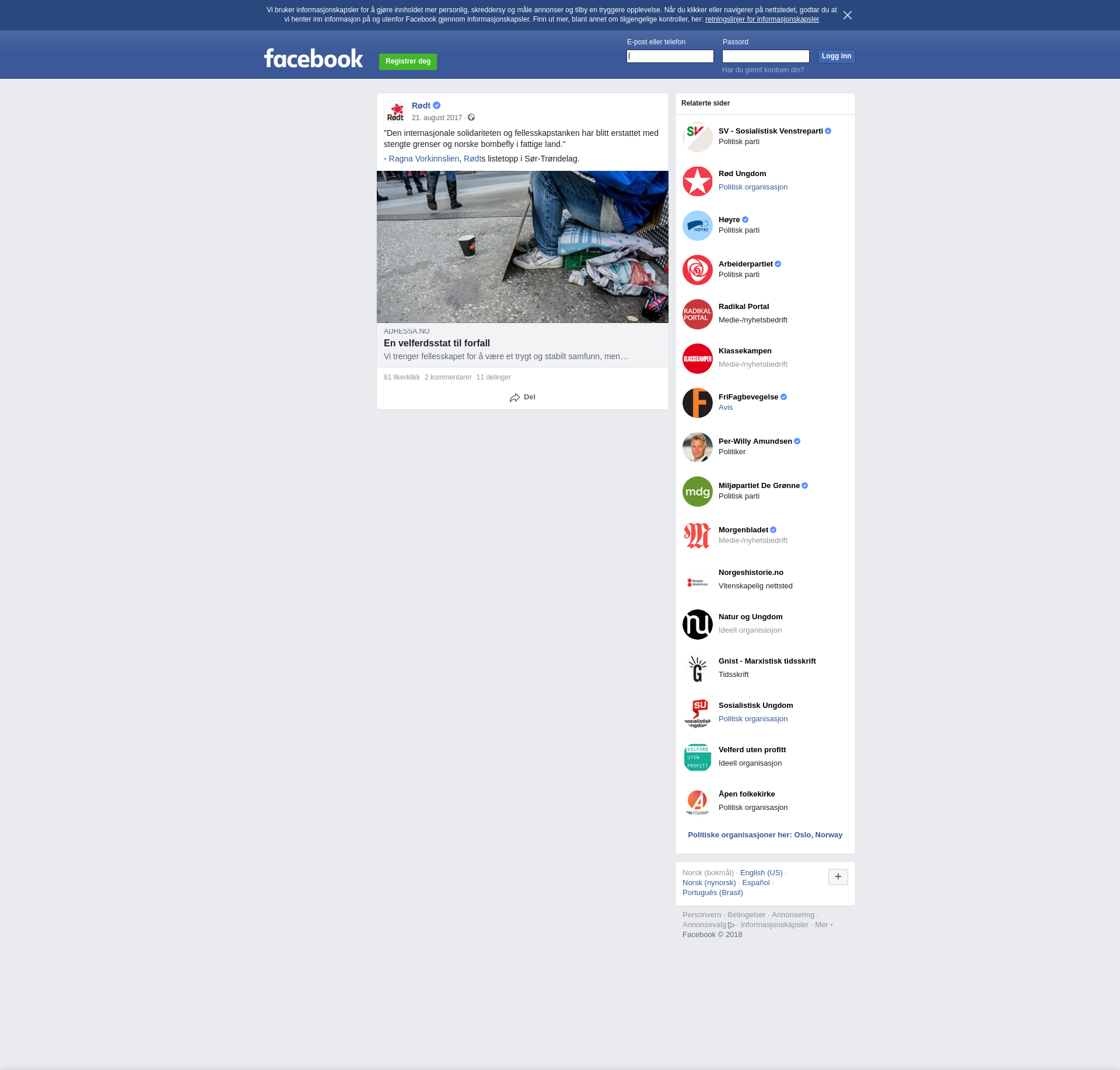Open Rødt page profile picture
This screenshot has width=1120, height=1070.
(x=395, y=111)
